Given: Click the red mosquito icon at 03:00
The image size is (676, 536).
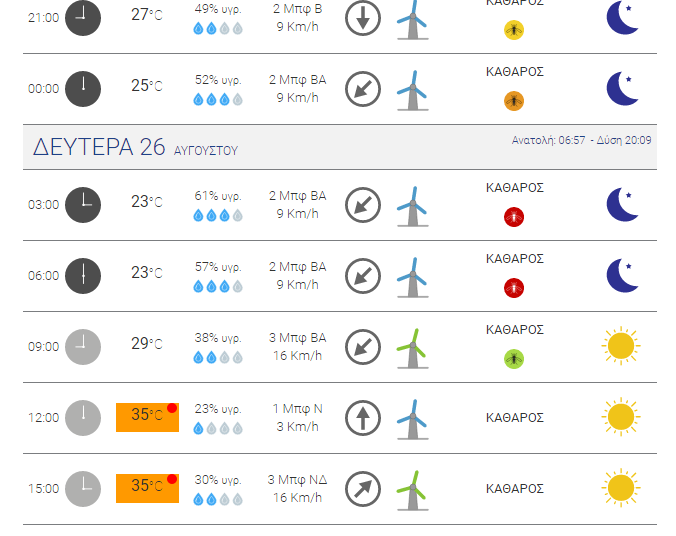Looking at the screenshot, I should [x=514, y=217].
